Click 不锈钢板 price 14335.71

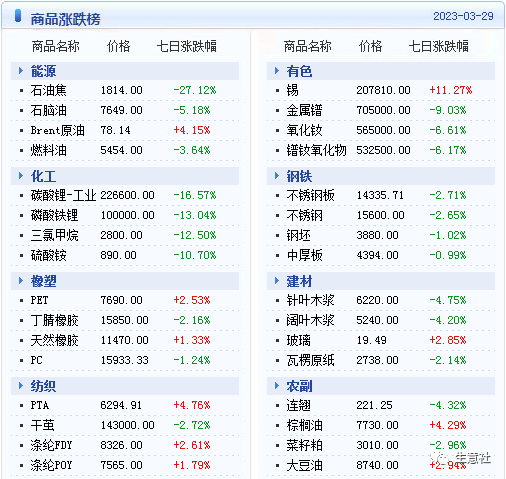click(380, 195)
